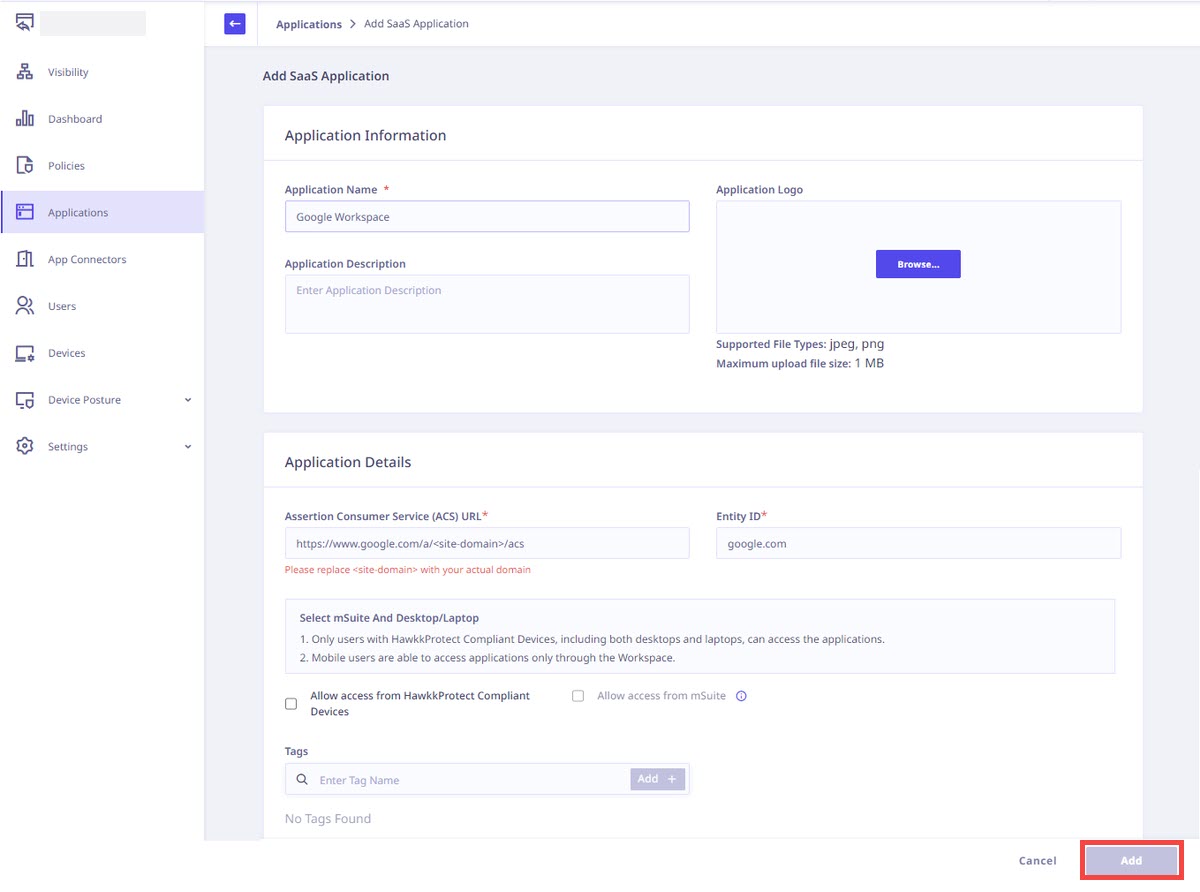Click the Settings gear icon
The height and width of the screenshot is (892, 1200).
pyautogui.click(x=25, y=446)
